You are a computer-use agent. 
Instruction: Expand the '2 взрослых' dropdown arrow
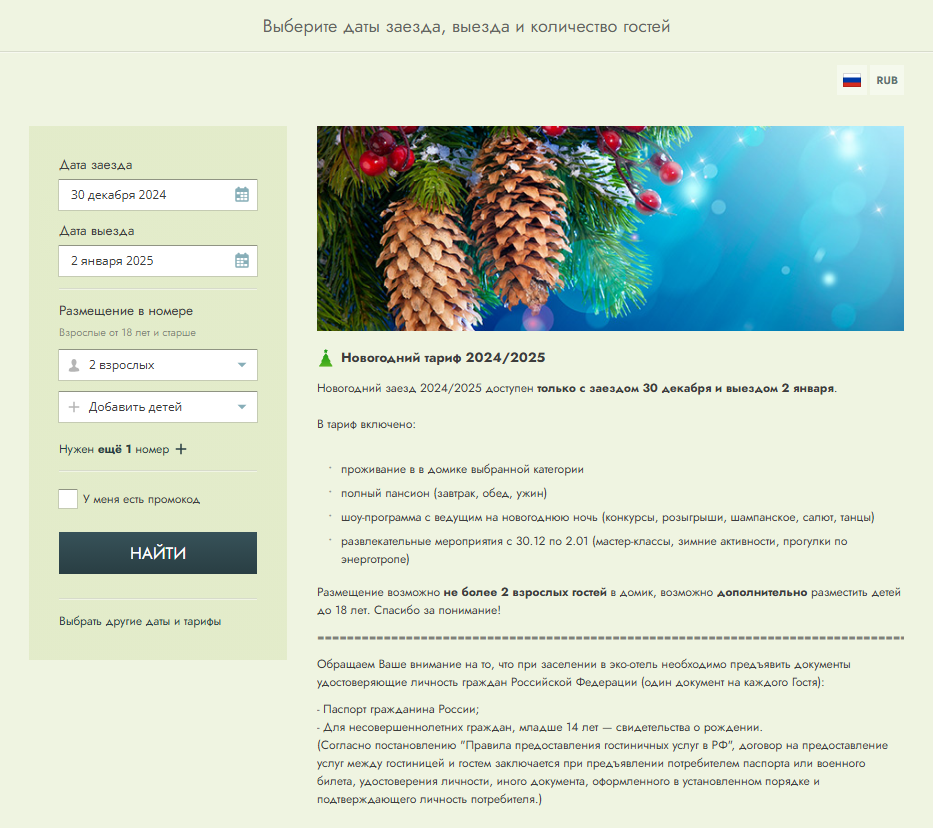242,365
